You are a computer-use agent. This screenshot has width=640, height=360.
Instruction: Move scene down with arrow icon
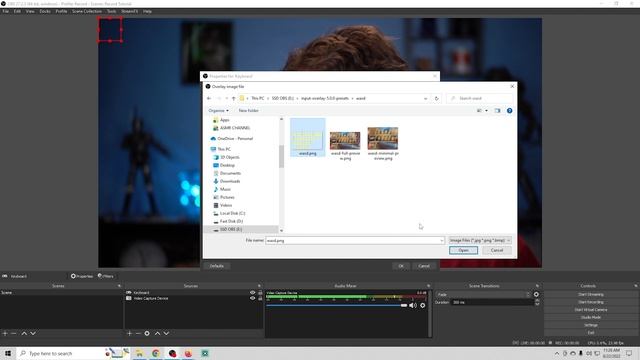33,333
